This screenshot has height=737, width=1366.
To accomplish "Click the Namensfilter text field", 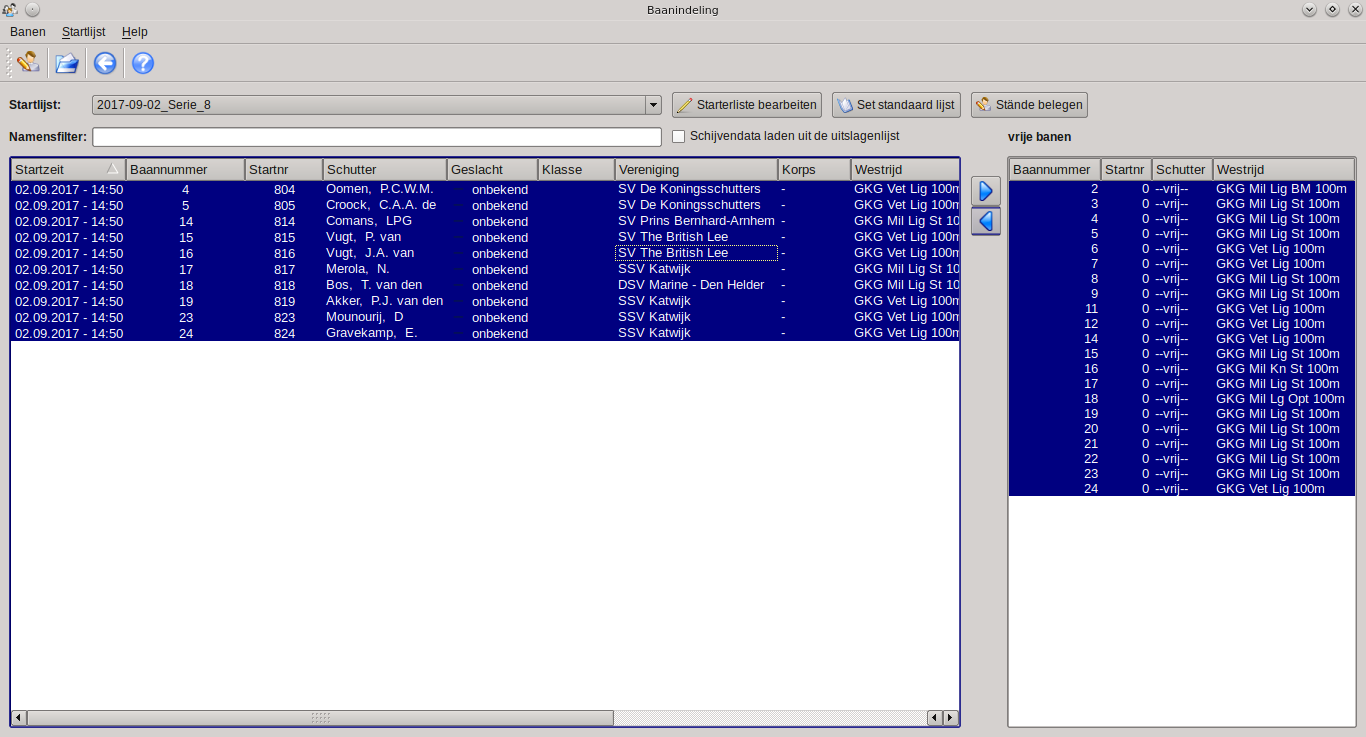I will (x=377, y=137).
